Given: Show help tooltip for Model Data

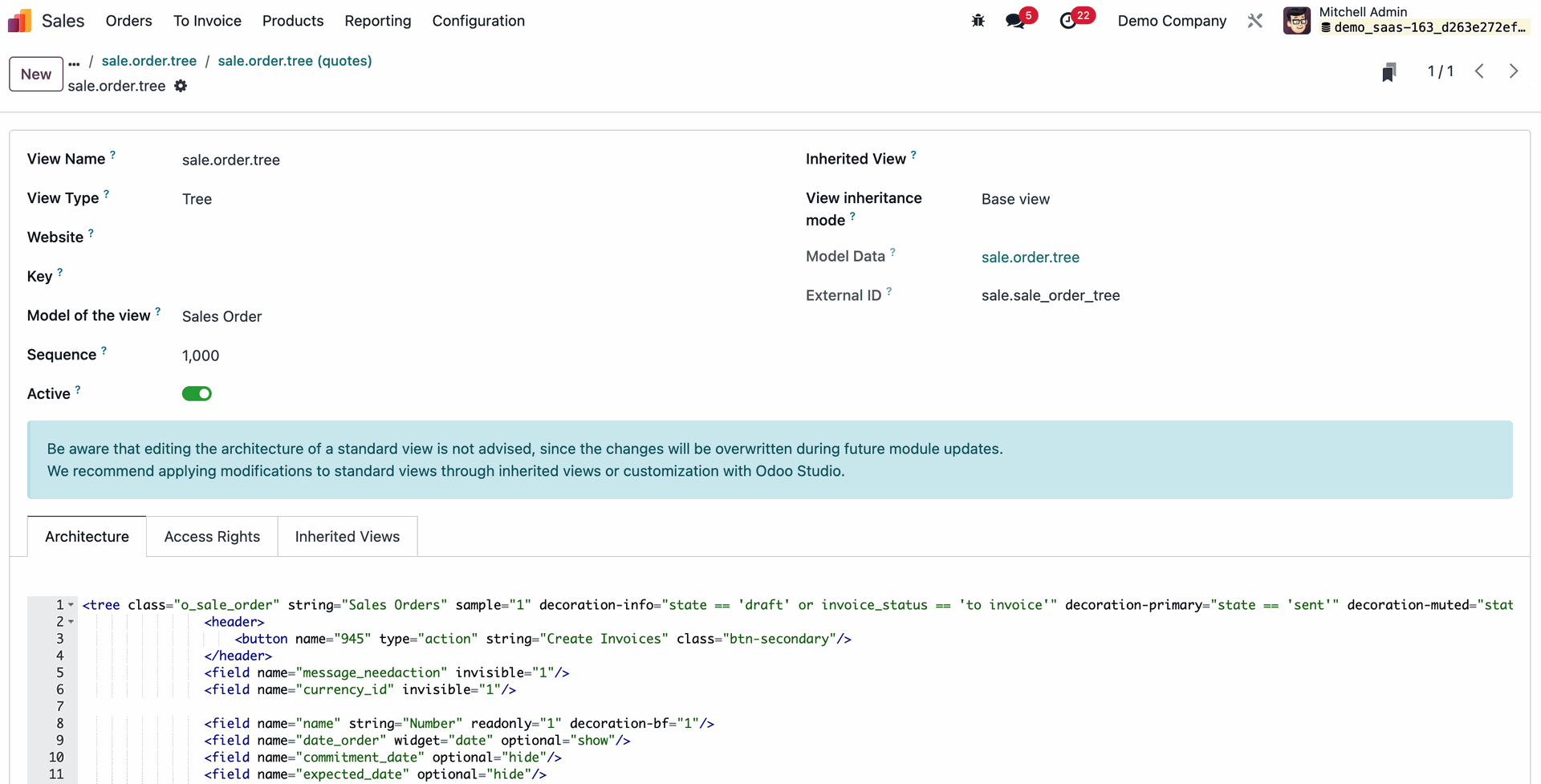Looking at the screenshot, I should click(x=892, y=253).
